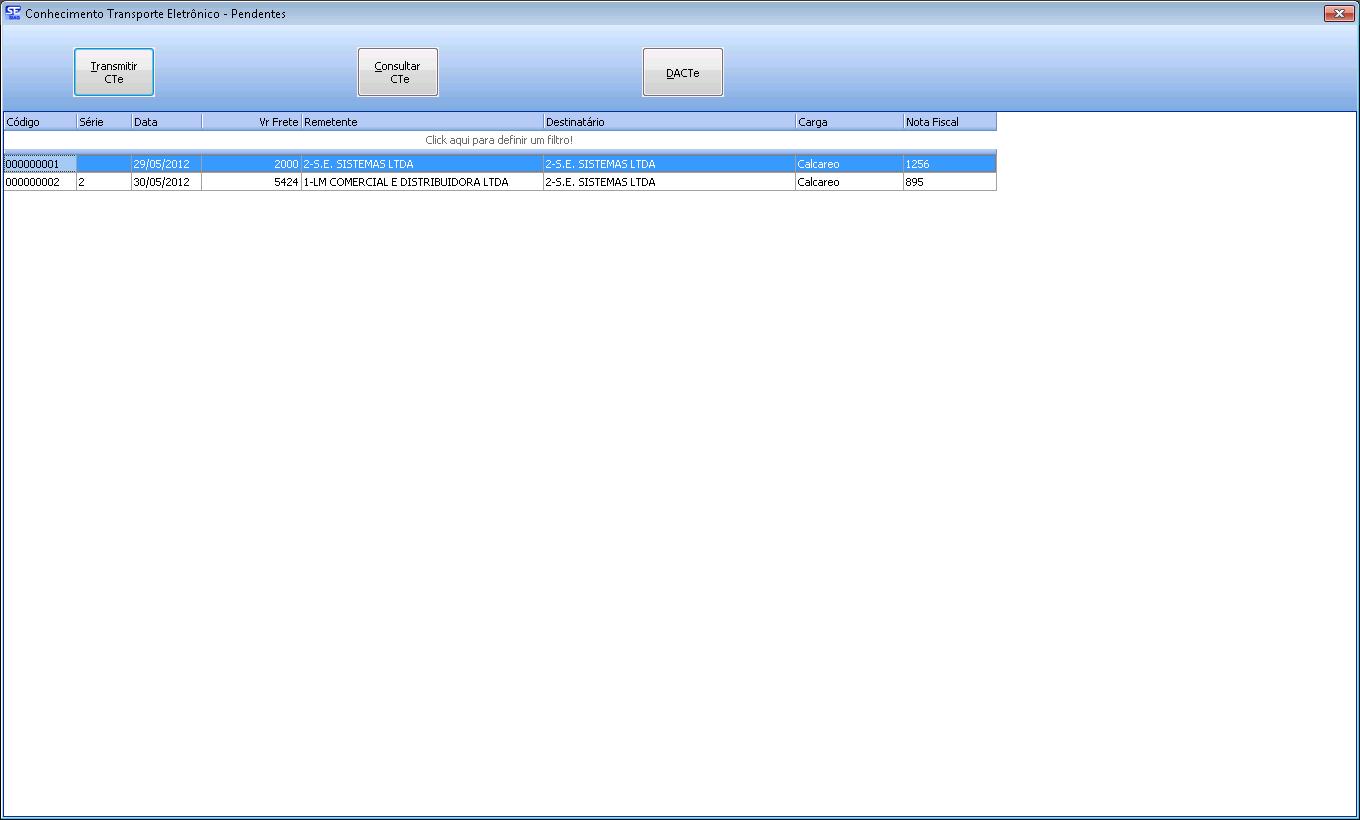Click the Transmitir CTe button
This screenshot has height=820, width=1360.
click(x=114, y=72)
